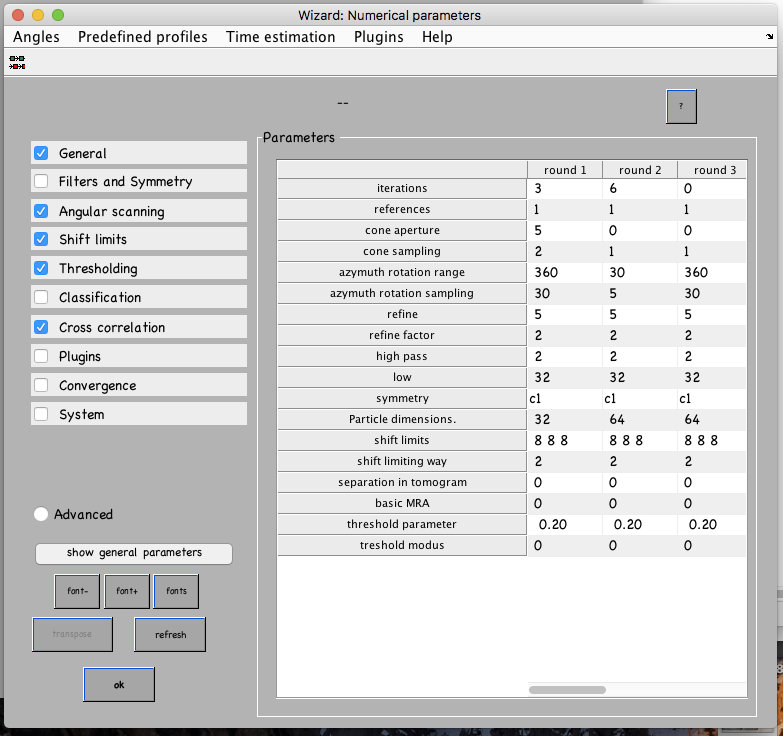Click azymuth rotation range round 2 cell
The image size is (783, 736).
640,272
